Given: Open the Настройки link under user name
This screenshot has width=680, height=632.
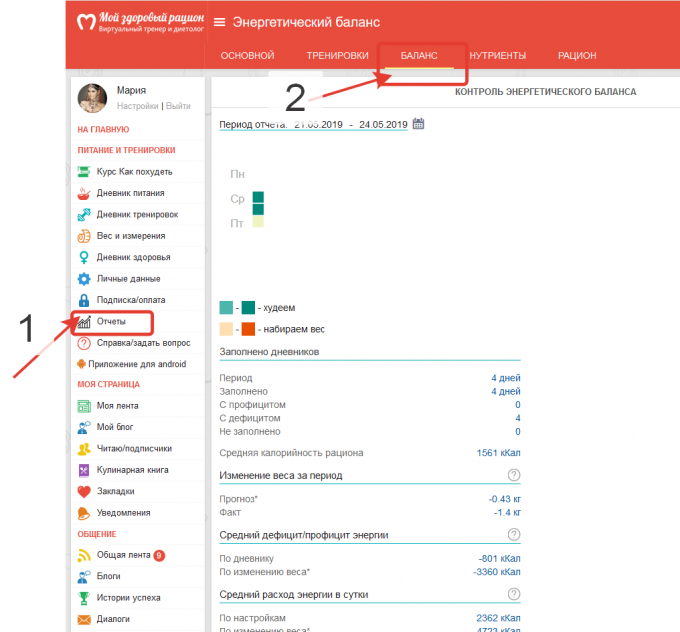Looking at the screenshot, I should coord(137,106).
